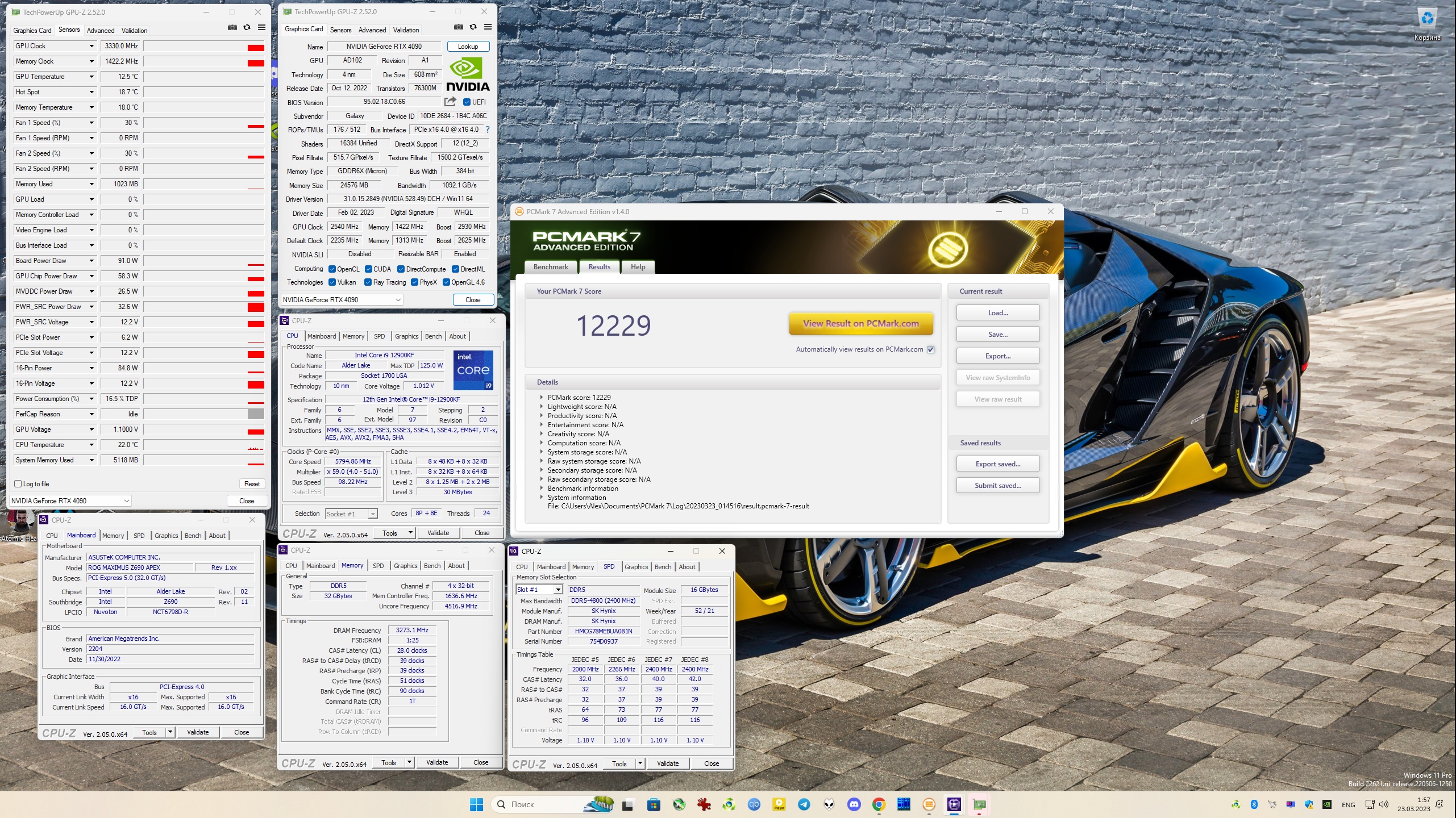Screen dimensions: 1456x818
Task: Toggle DirectML checkbox
Action: [x=455, y=269]
